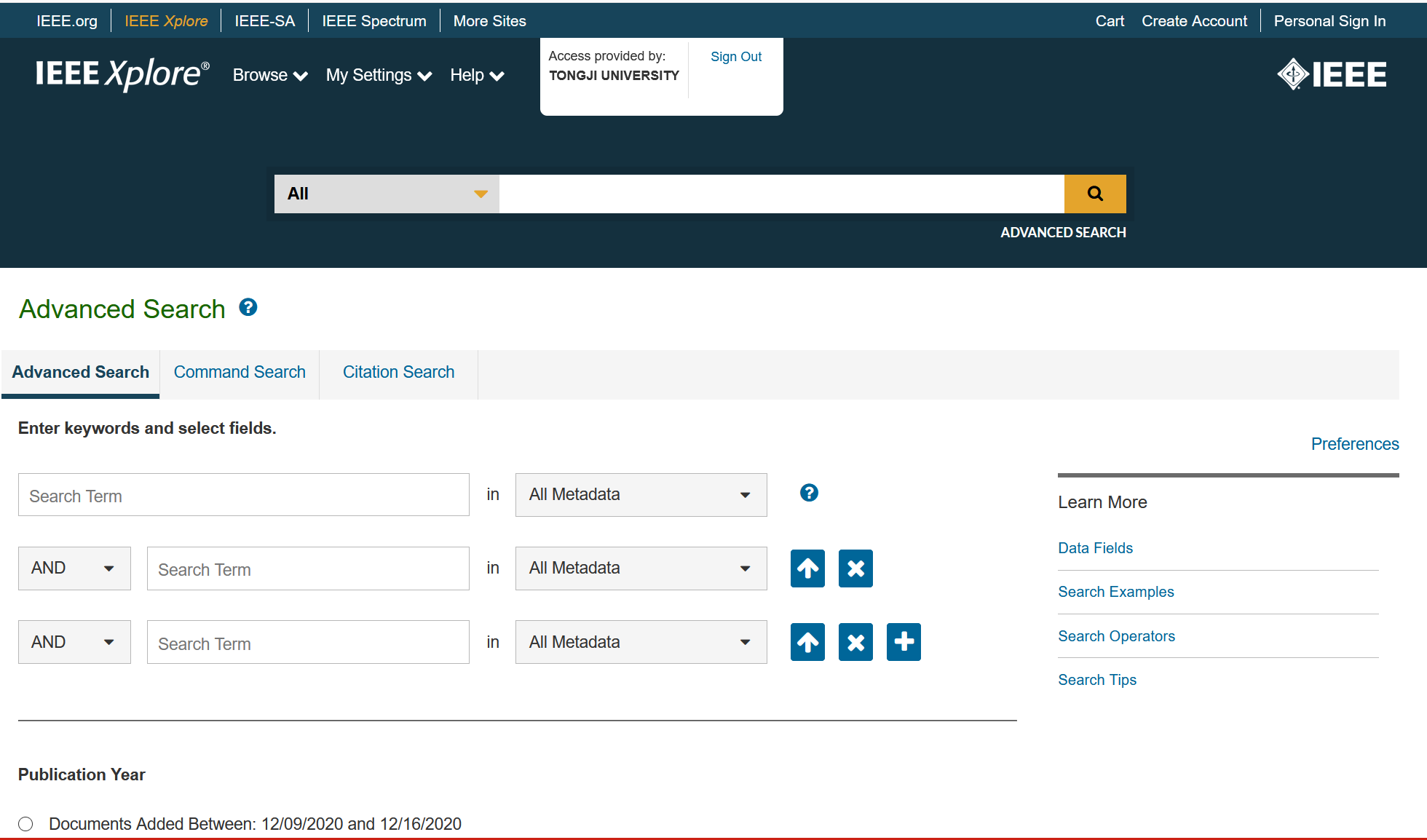Screen dimensions: 1427x840
Task: Open third row All Metadata dropdown
Action: point(641,642)
